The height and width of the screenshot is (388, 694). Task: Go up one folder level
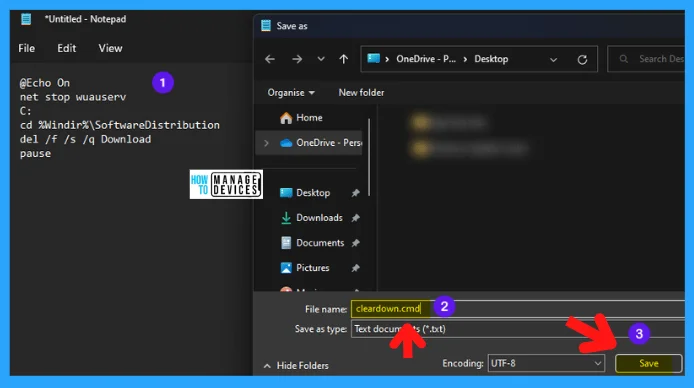(x=343, y=59)
